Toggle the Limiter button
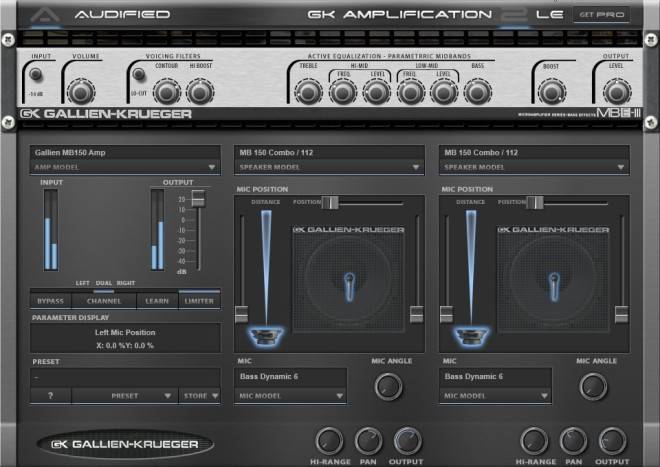Screen dimensions: 660x467 coord(199,300)
